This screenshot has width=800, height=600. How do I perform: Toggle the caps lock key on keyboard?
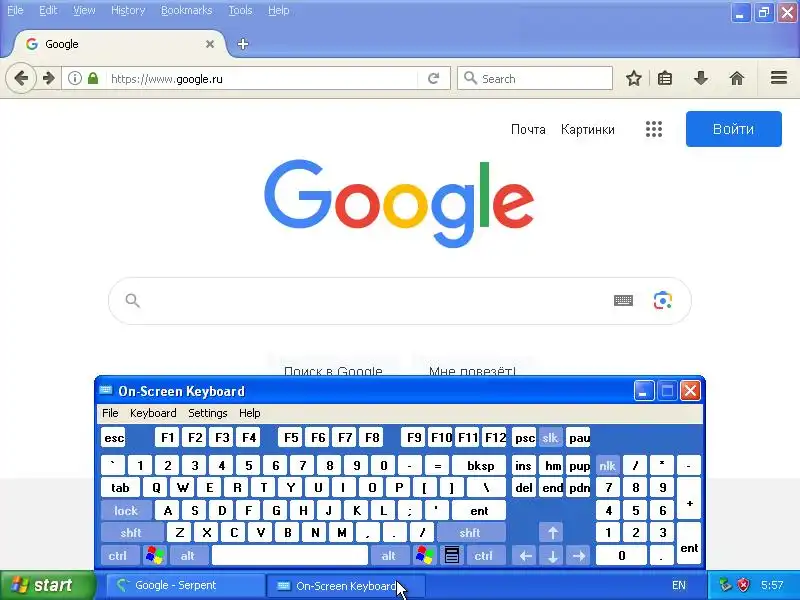(126, 510)
